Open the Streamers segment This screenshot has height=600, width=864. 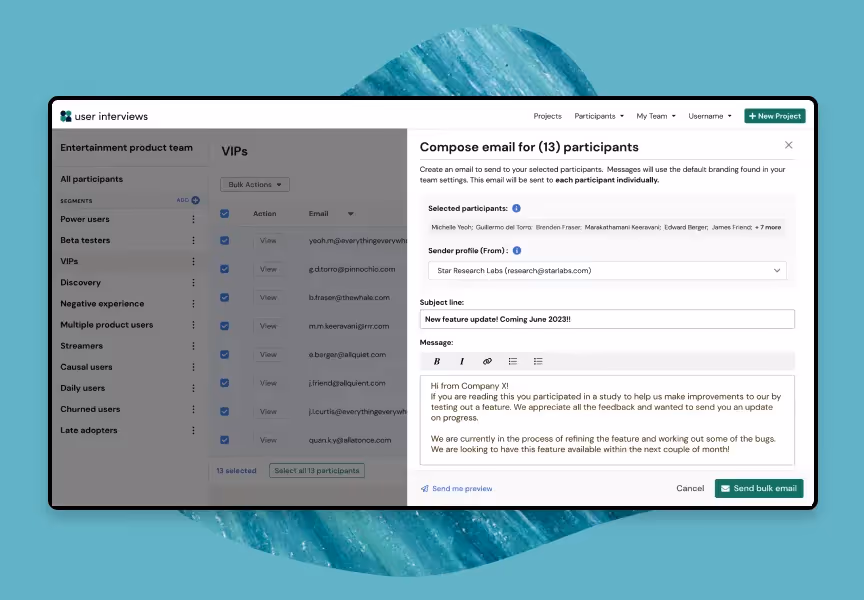[x=82, y=346]
